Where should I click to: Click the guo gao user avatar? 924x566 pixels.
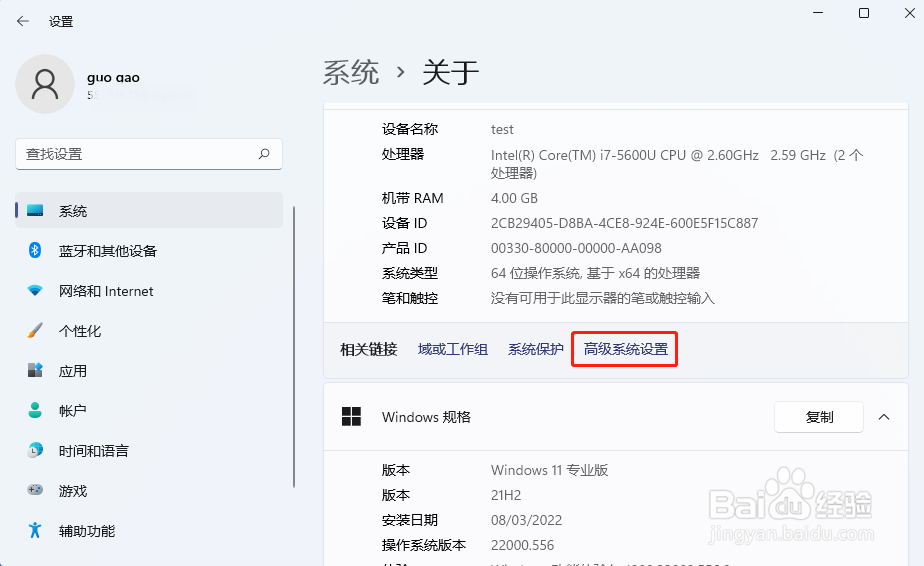[45, 84]
